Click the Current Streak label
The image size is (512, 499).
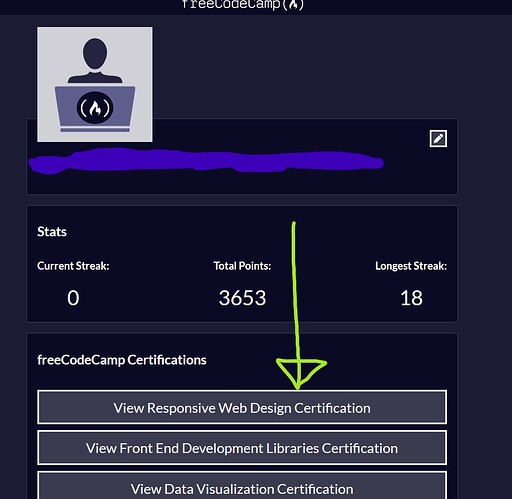click(x=73, y=266)
